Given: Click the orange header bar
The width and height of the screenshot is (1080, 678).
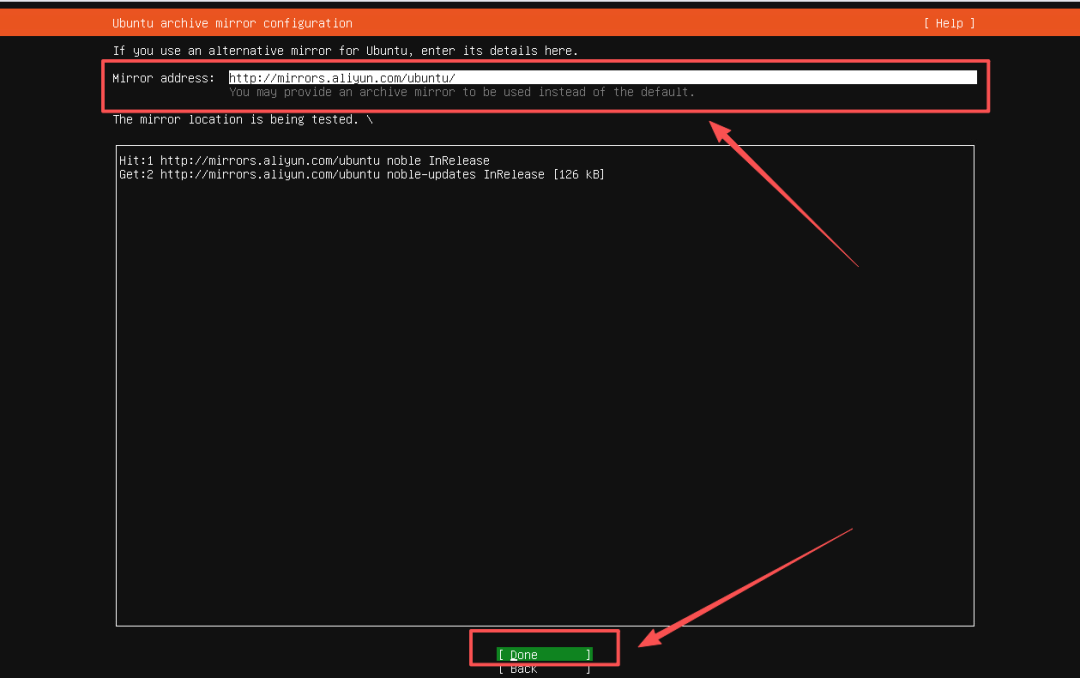Looking at the screenshot, I should [640, 23].
